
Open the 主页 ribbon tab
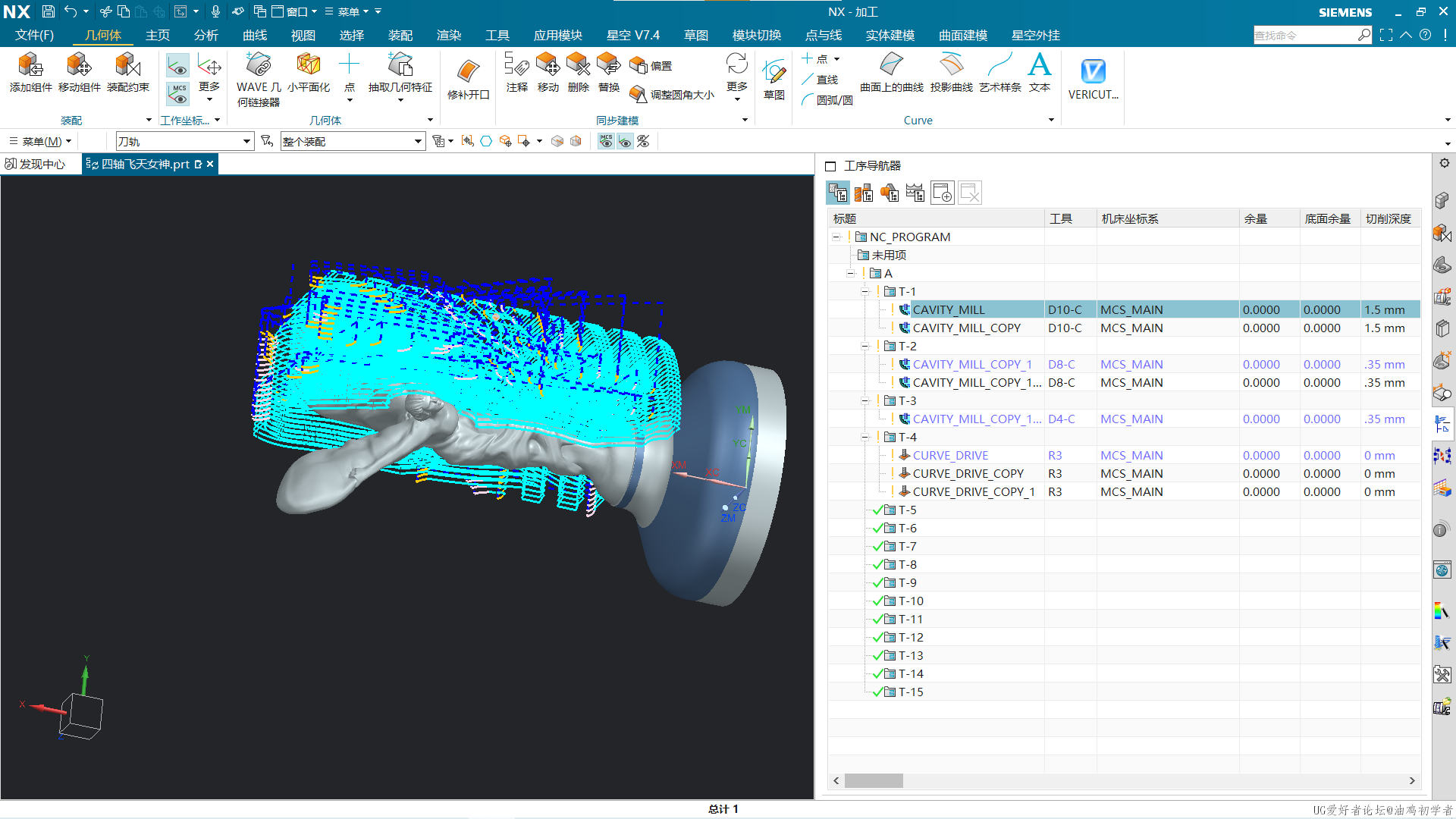pyautogui.click(x=158, y=36)
